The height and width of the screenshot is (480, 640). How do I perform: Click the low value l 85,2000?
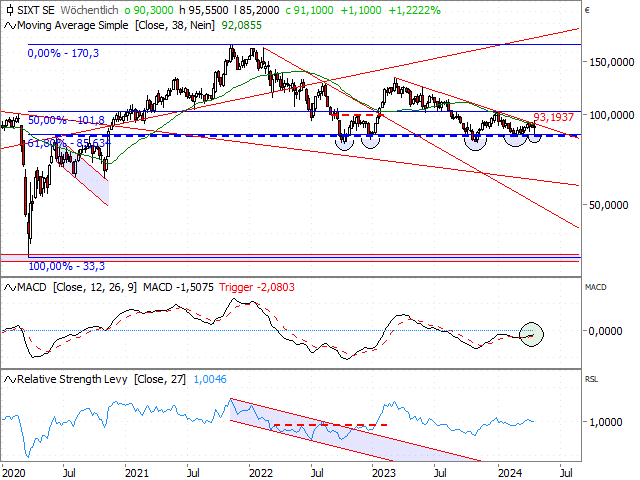[257, 10]
